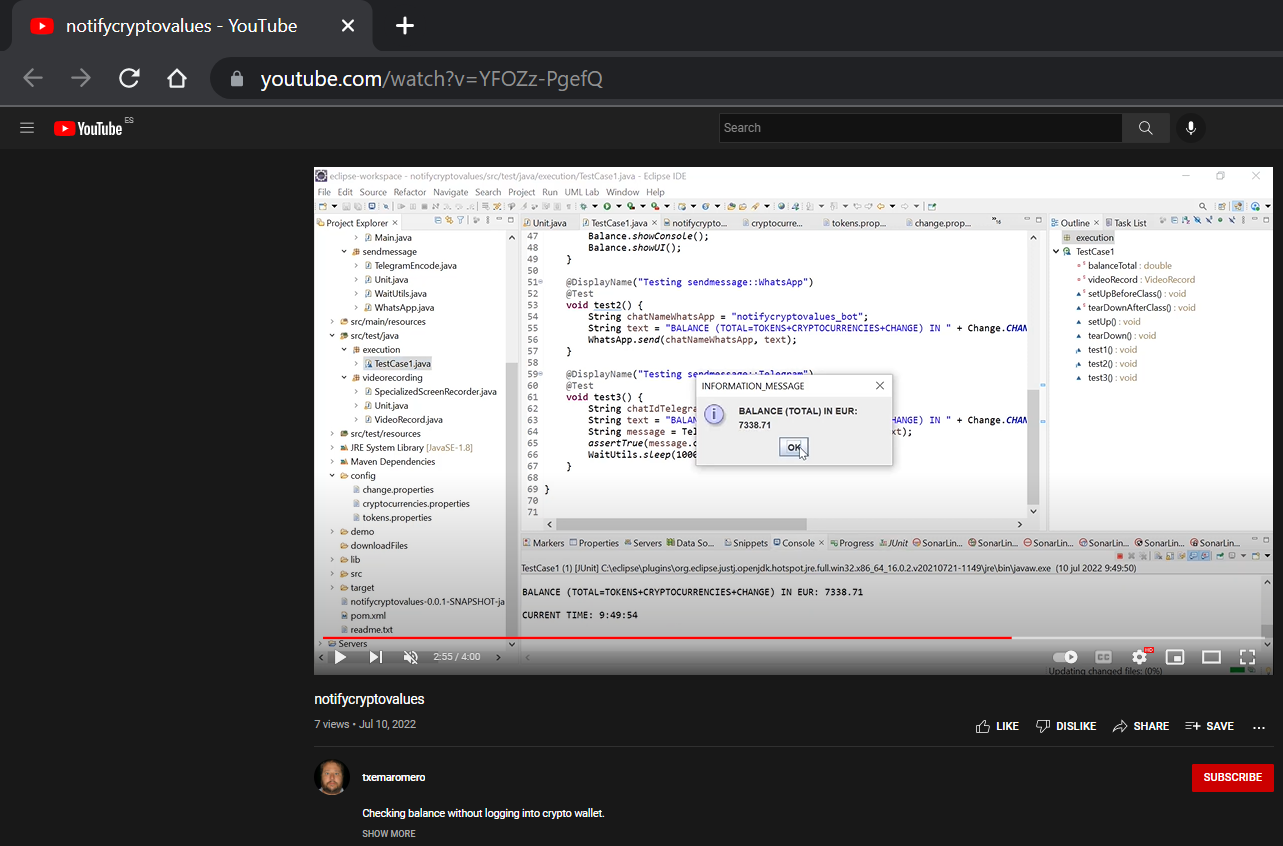This screenshot has height=846, width=1283.
Task: Share the video
Action: pos(1140,726)
